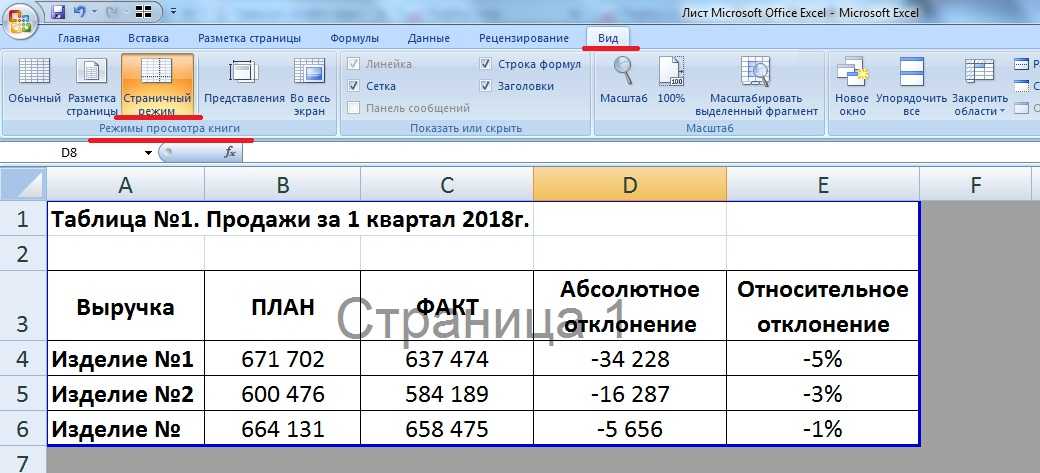Expand the Name Box dropdown arrow
The height and width of the screenshot is (473, 1040).
point(149,153)
